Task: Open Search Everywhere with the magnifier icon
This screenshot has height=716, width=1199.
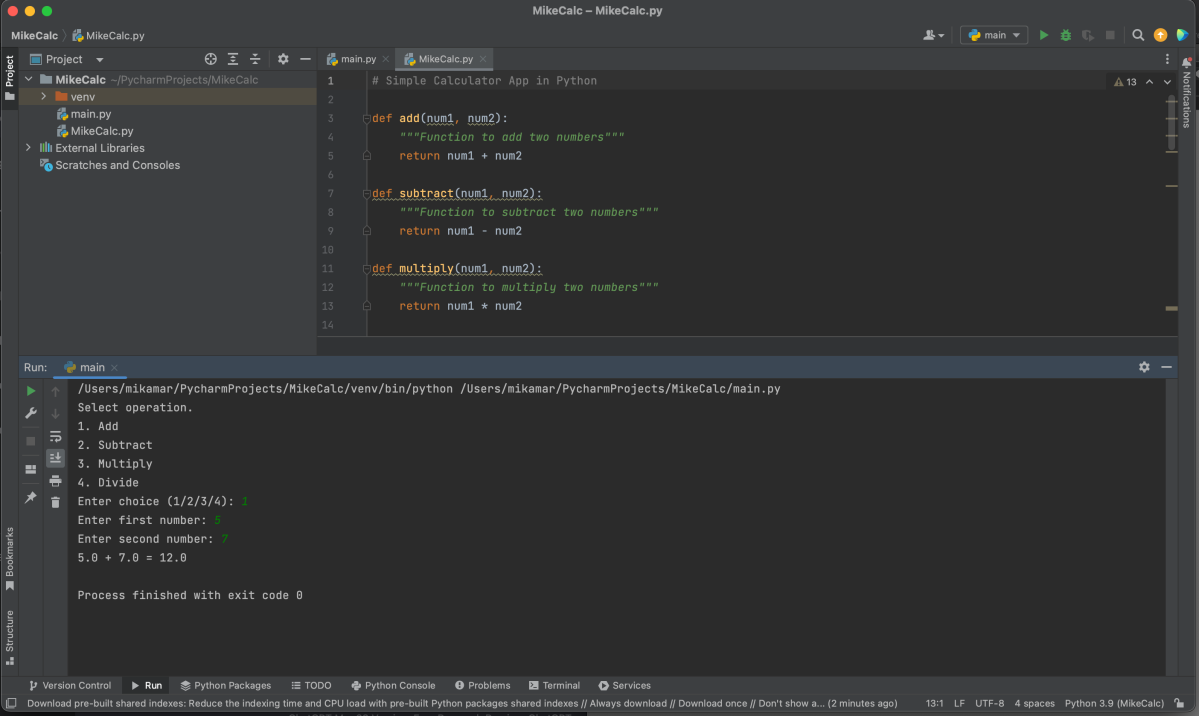Action: tap(1138, 34)
